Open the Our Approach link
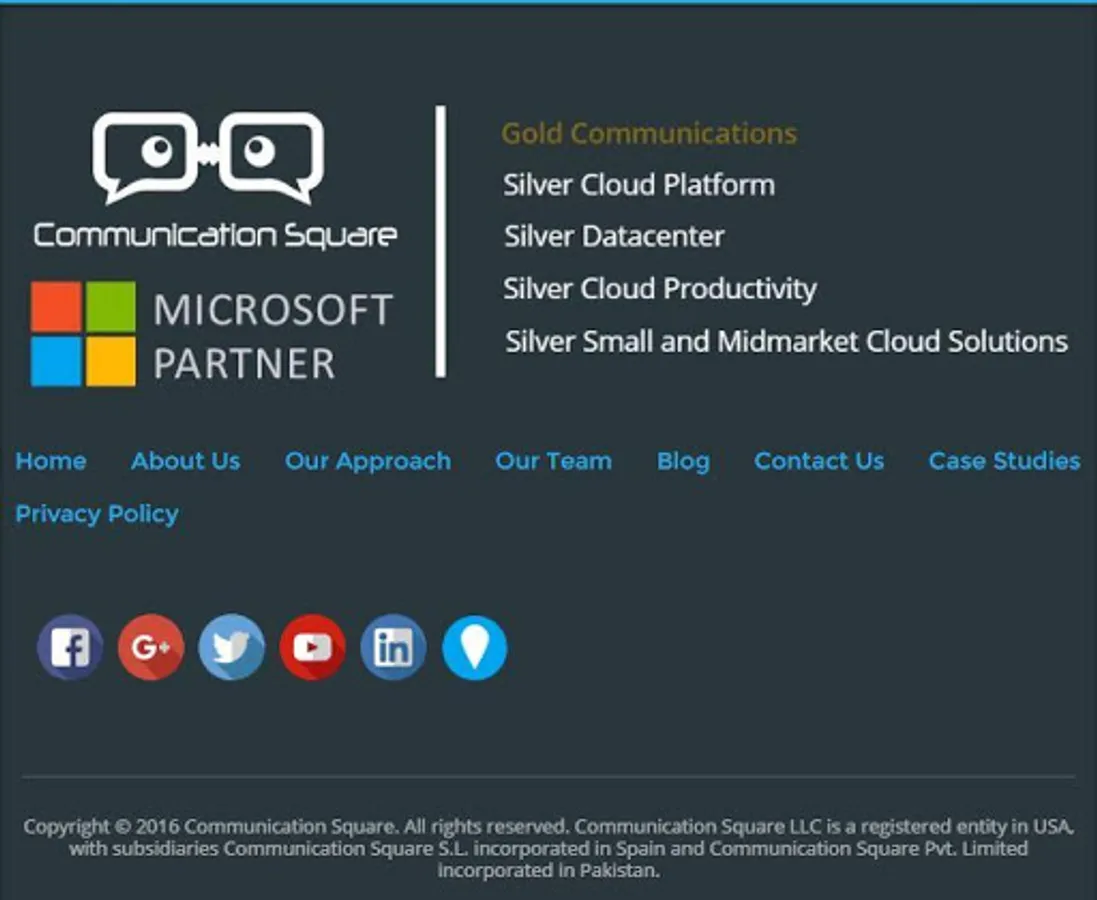The height and width of the screenshot is (900, 1097). tap(368, 461)
